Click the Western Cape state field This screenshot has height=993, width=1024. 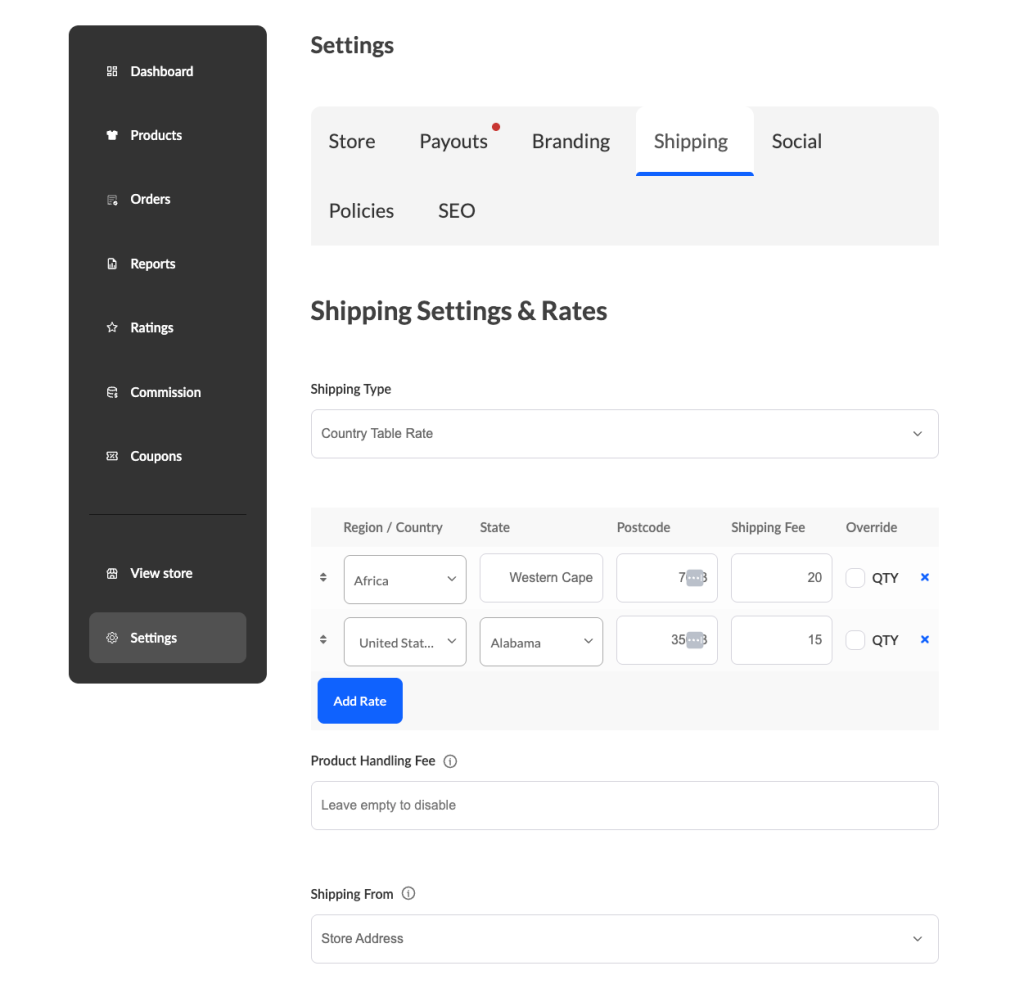[541, 578]
